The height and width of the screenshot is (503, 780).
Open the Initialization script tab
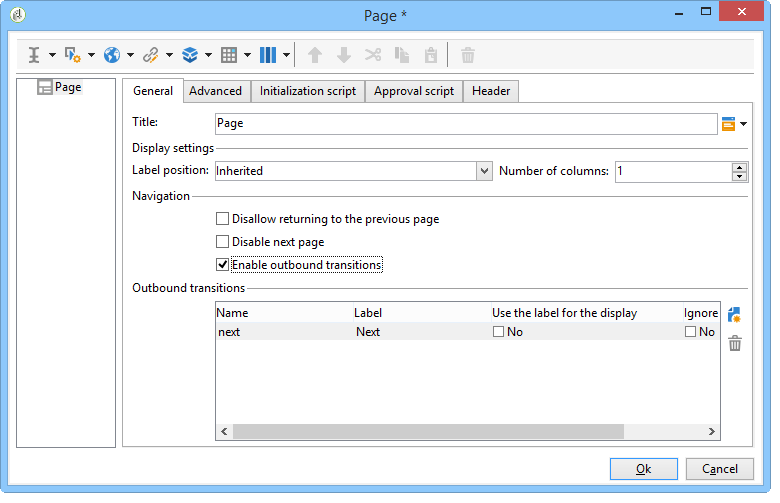coord(307,91)
